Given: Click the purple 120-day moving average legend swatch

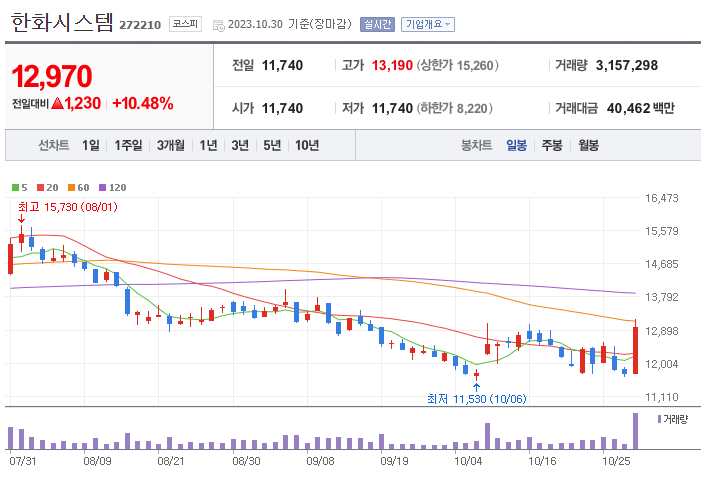Looking at the screenshot, I should tap(103, 188).
